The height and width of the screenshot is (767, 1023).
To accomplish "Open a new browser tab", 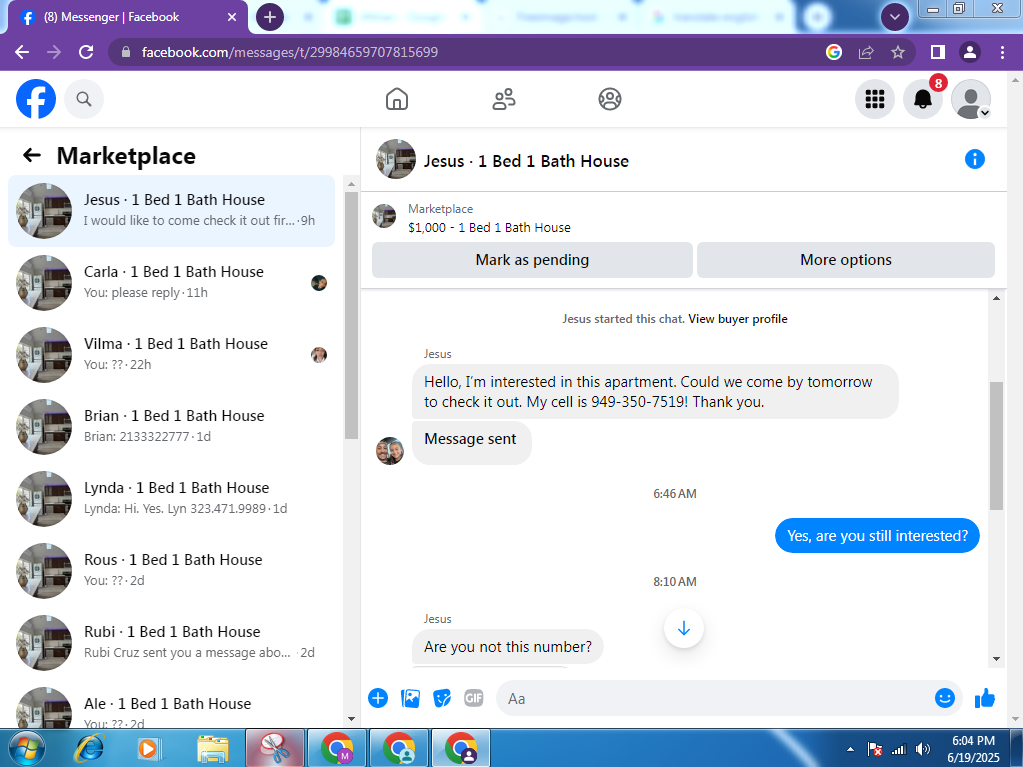I will [269, 17].
